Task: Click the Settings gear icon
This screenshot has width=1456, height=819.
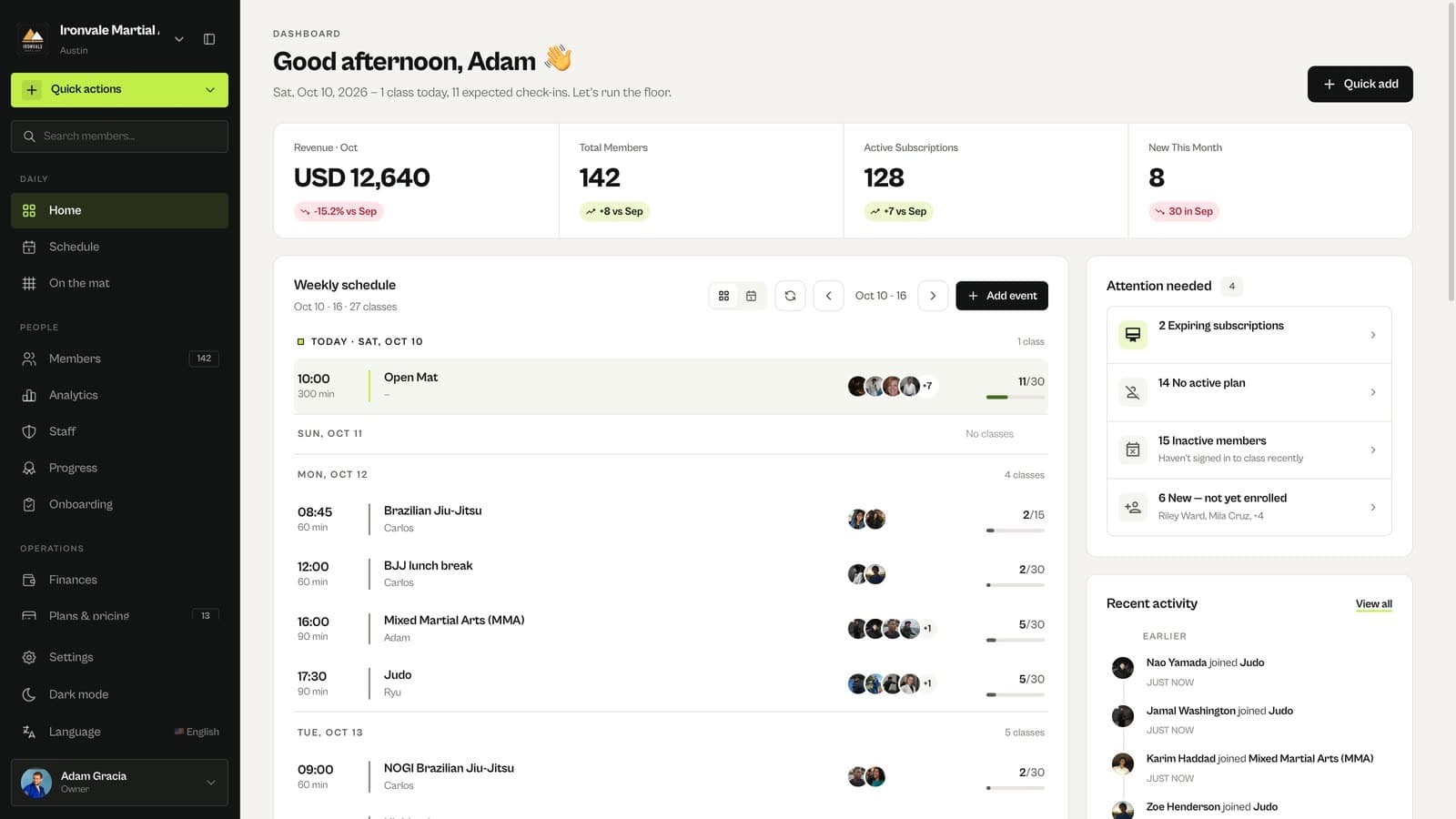Action: pos(29,657)
